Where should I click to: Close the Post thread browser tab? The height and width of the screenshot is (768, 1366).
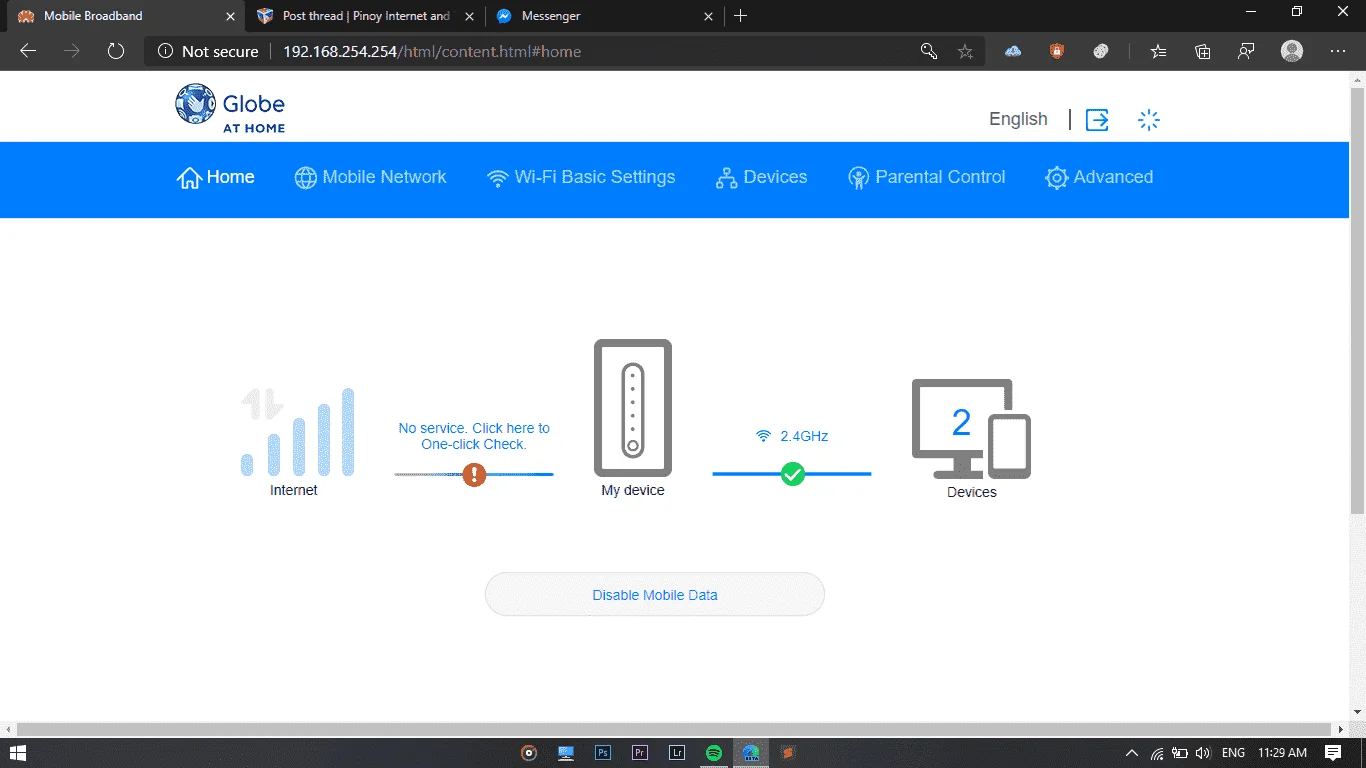pos(469,16)
